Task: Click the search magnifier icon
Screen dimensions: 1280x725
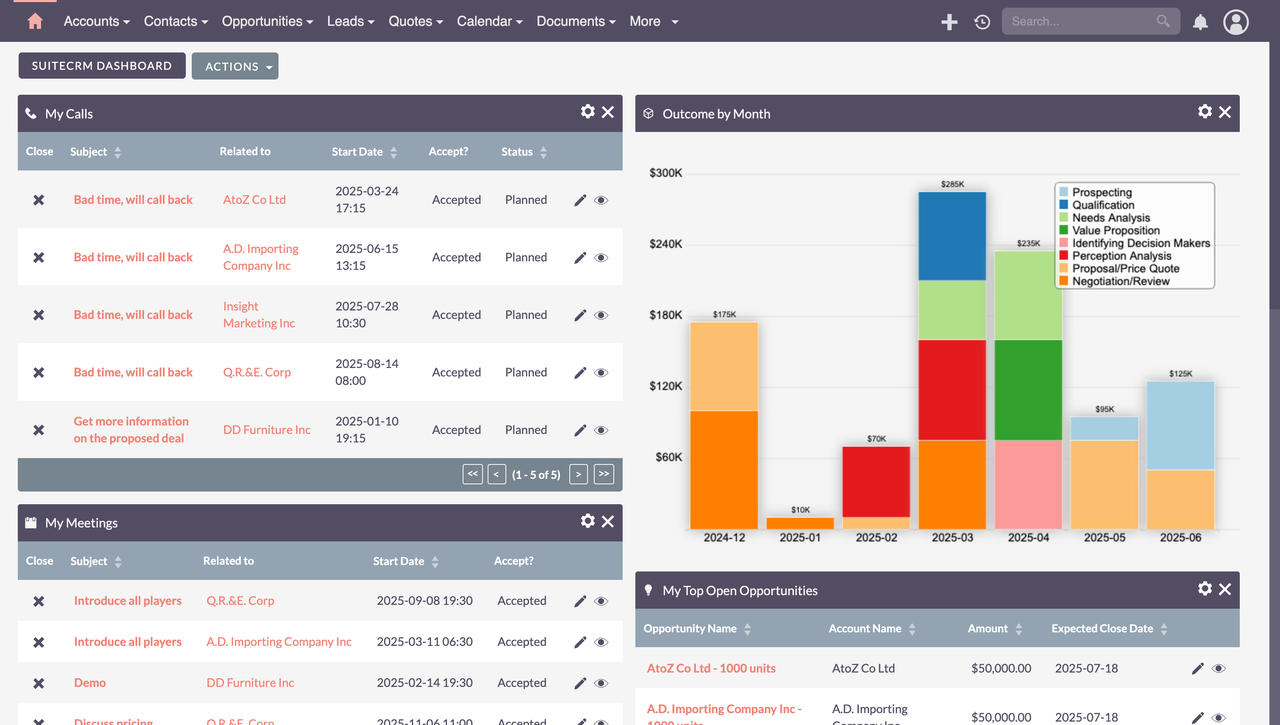Action: [x=1163, y=21]
